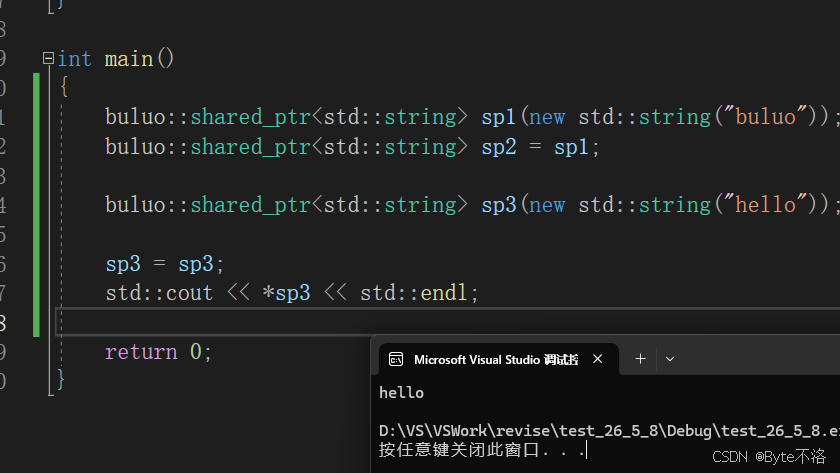Click the executable path text in the console
Viewport: 840px width, 473px height.
point(609,431)
